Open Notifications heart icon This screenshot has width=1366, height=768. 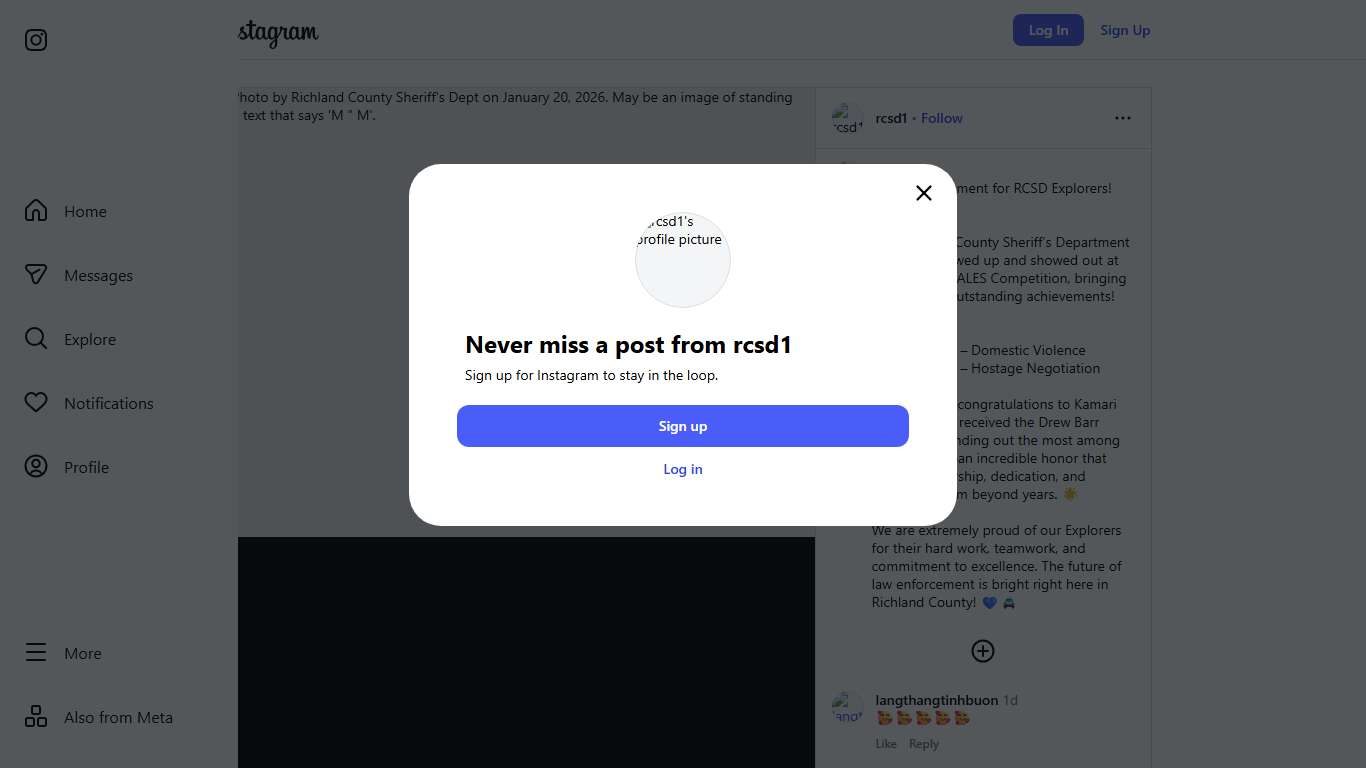coord(36,403)
